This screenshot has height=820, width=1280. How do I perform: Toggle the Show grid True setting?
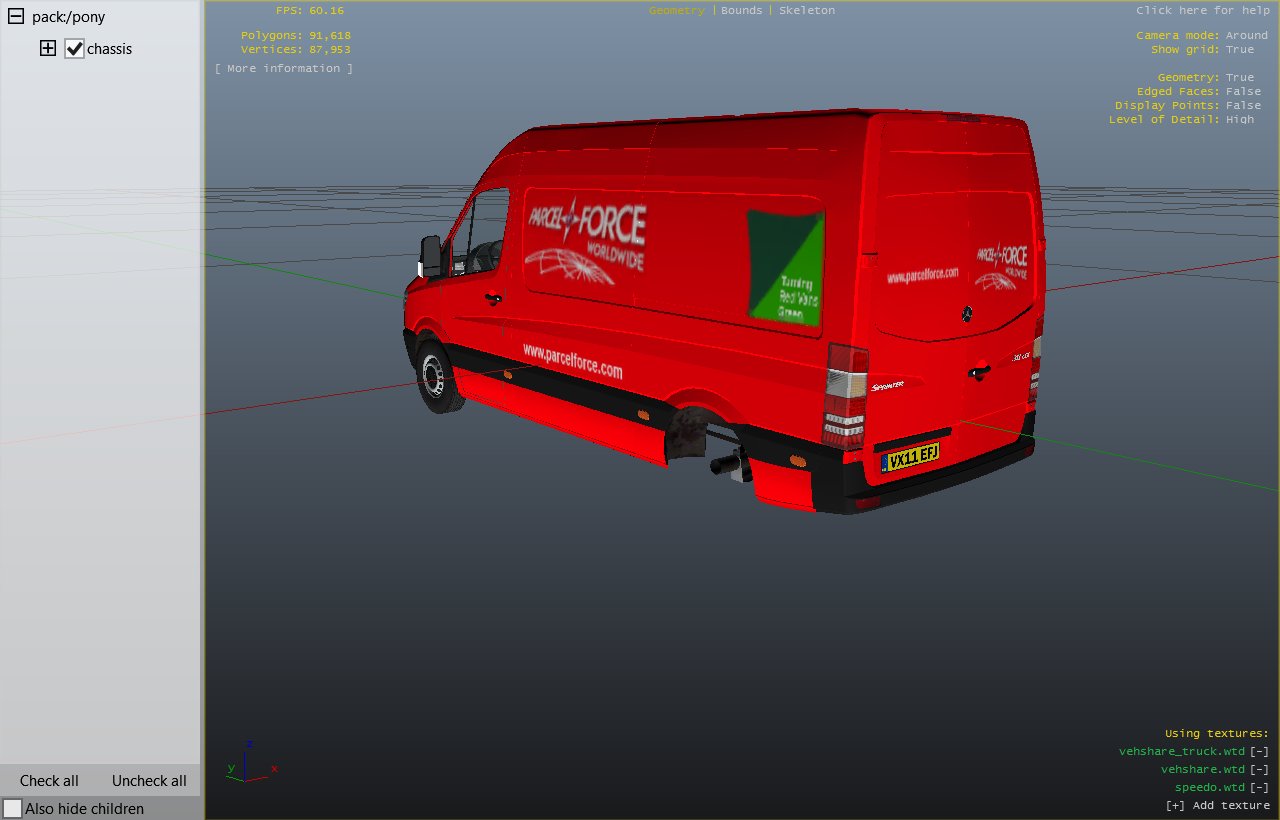[1239, 49]
